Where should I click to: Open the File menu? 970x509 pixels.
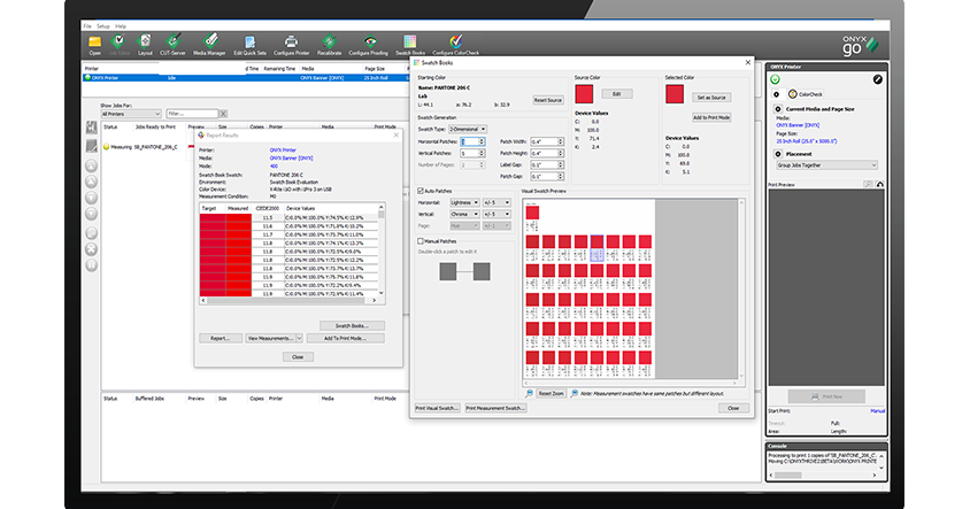[87, 27]
